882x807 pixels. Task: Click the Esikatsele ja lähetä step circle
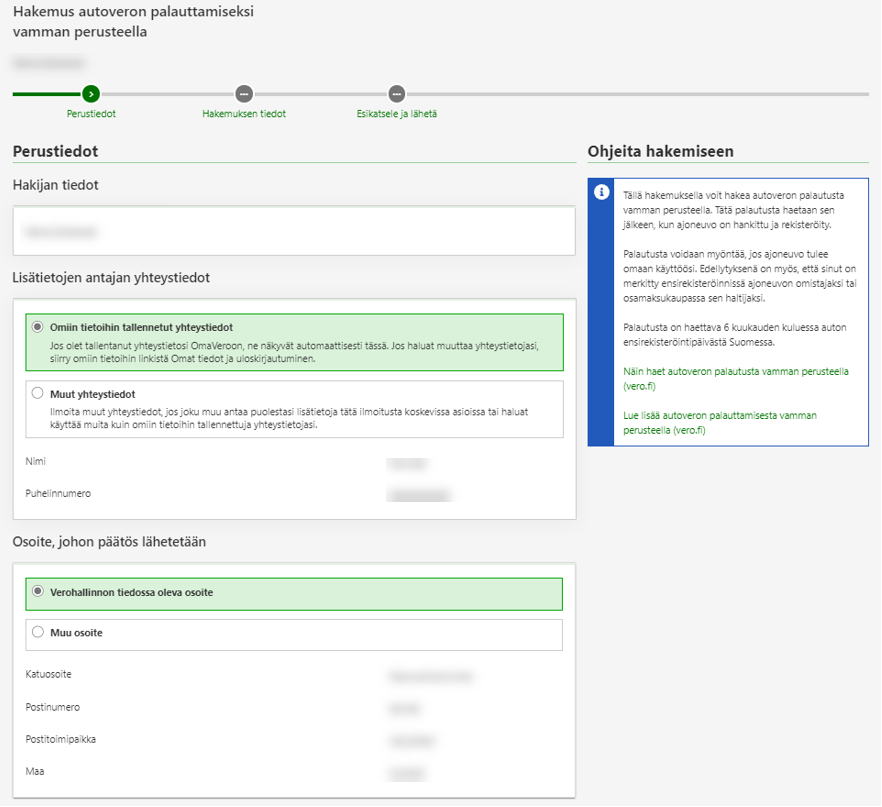(x=397, y=94)
